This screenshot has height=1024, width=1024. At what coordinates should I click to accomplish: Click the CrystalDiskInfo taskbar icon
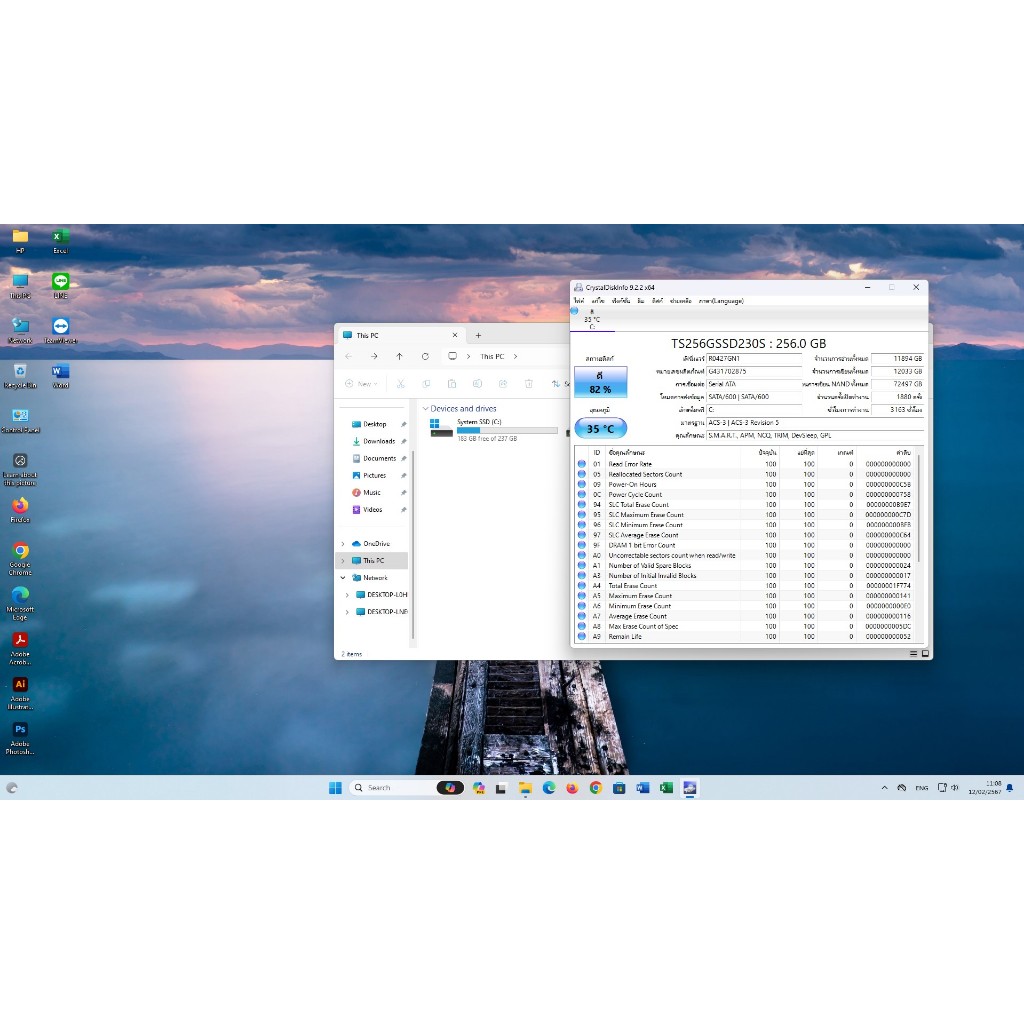coord(689,788)
